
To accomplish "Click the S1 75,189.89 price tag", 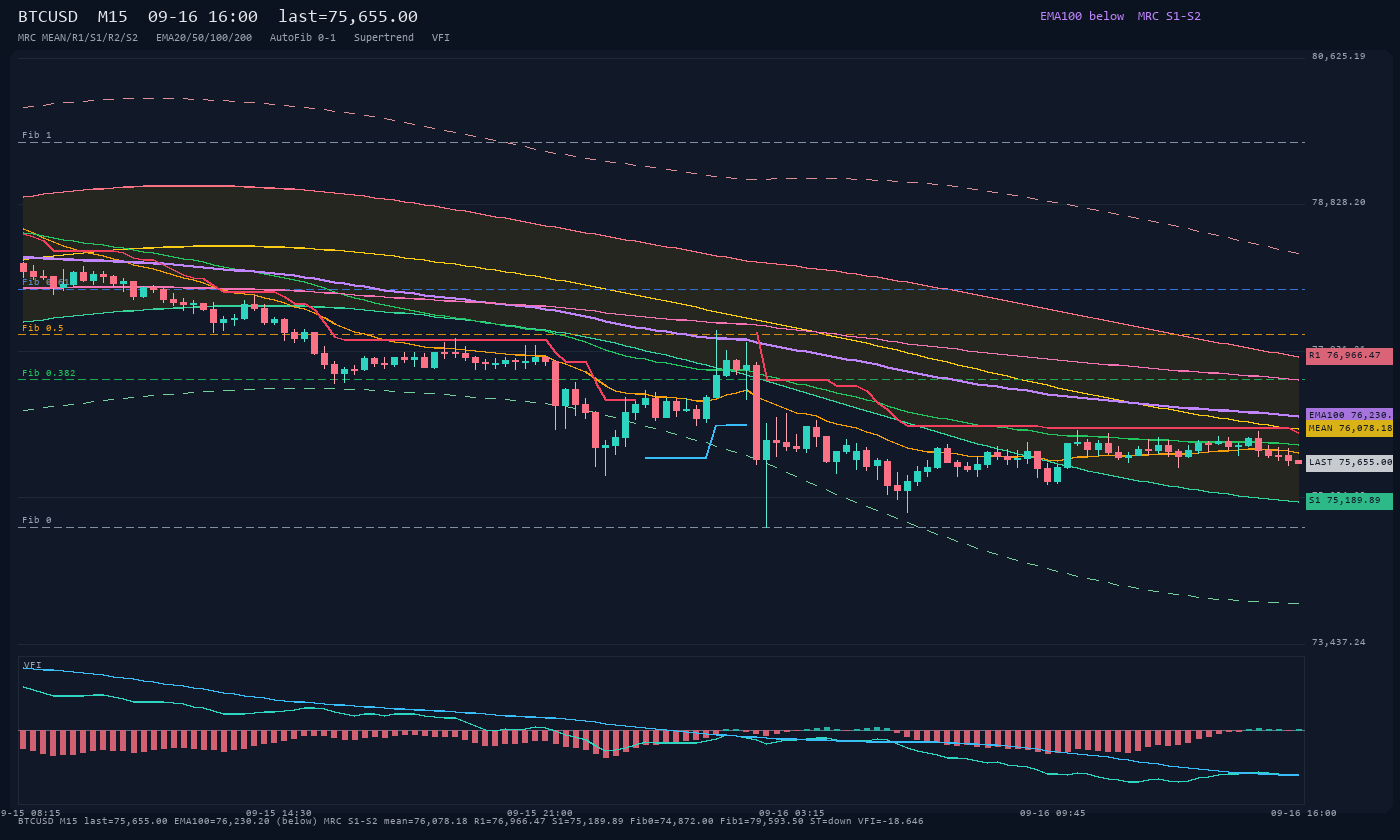I will tap(1349, 501).
